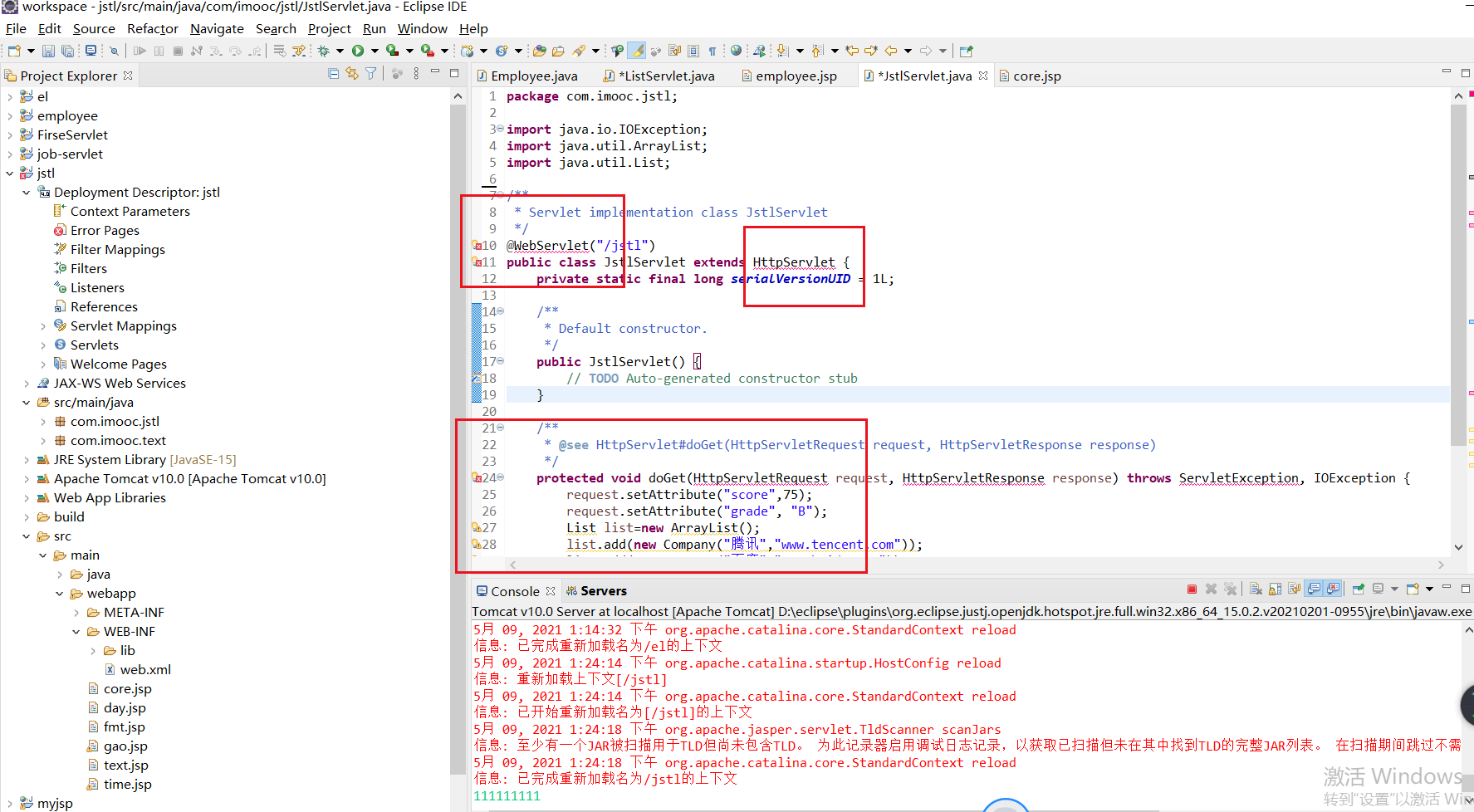Open Project Explorer View Menu dots
Viewport: 1474px width, 812px height.
coord(415,74)
